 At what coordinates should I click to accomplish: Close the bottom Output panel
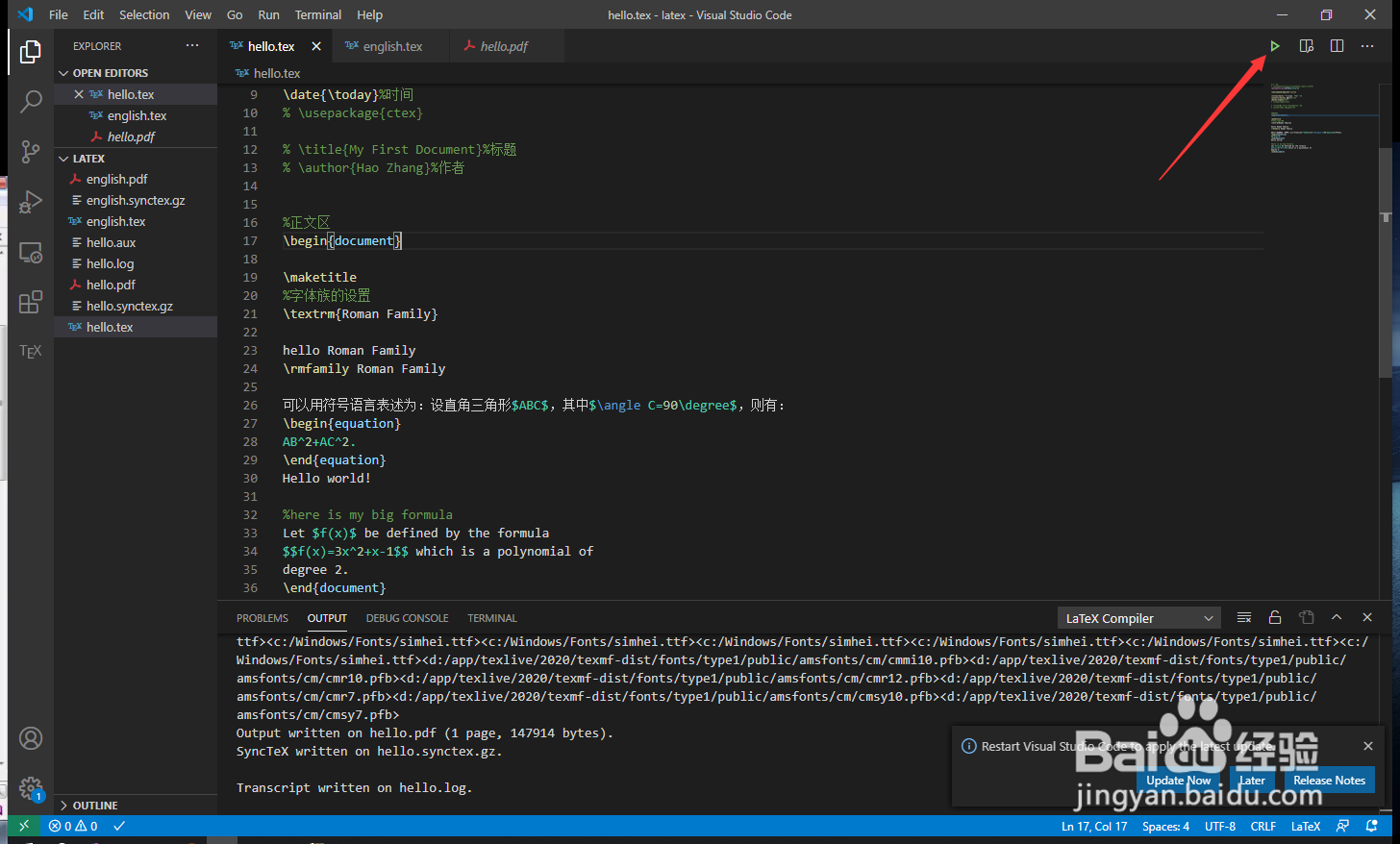click(x=1367, y=617)
